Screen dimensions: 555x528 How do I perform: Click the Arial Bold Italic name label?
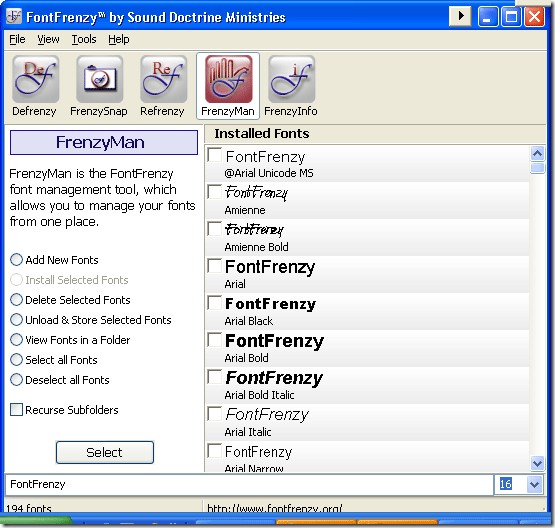259,395
